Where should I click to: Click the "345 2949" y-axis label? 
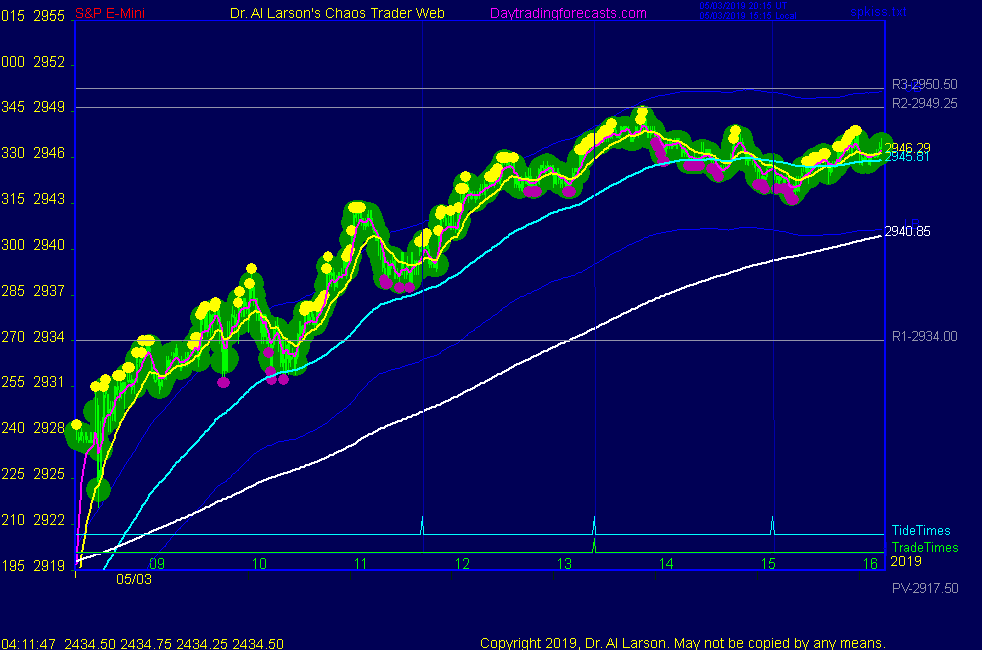(33, 107)
